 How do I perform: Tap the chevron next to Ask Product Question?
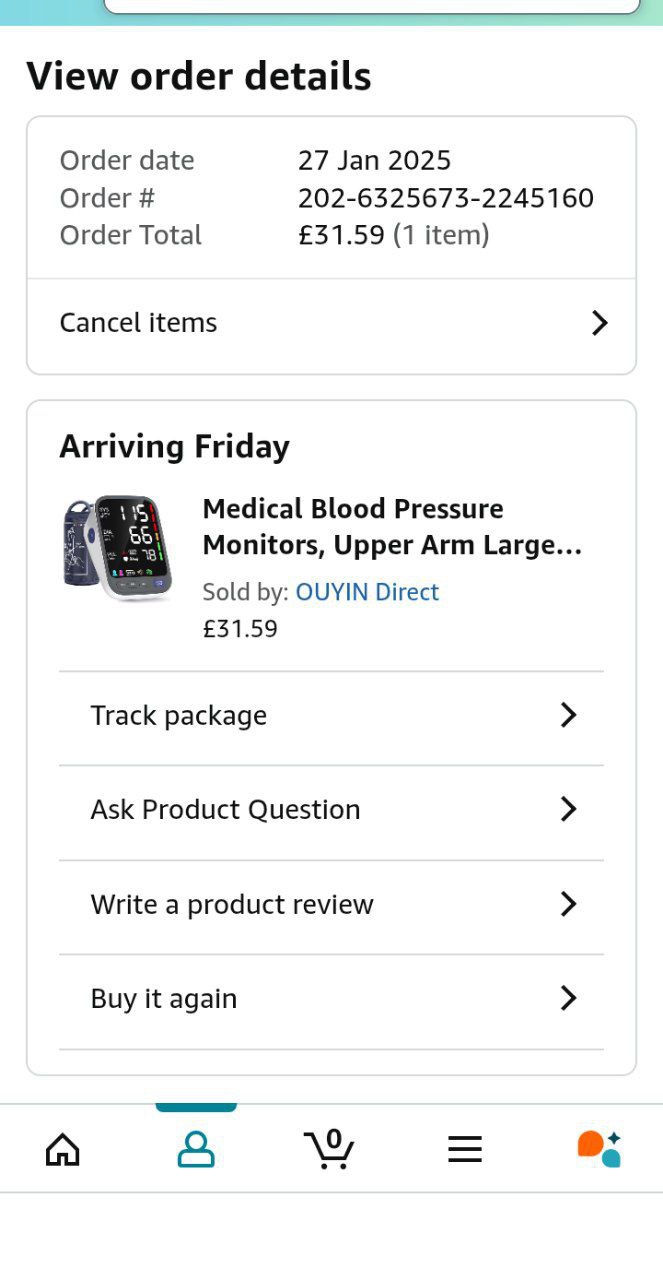[568, 809]
